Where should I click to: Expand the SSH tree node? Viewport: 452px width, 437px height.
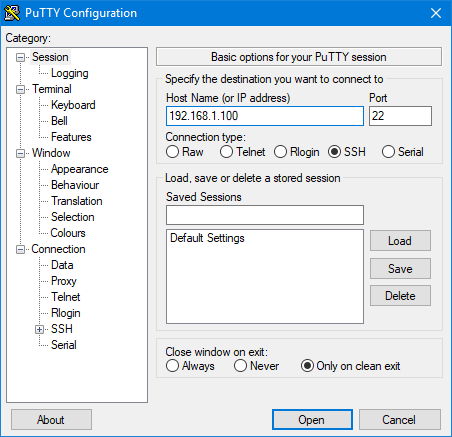click(x=40, y=330)
